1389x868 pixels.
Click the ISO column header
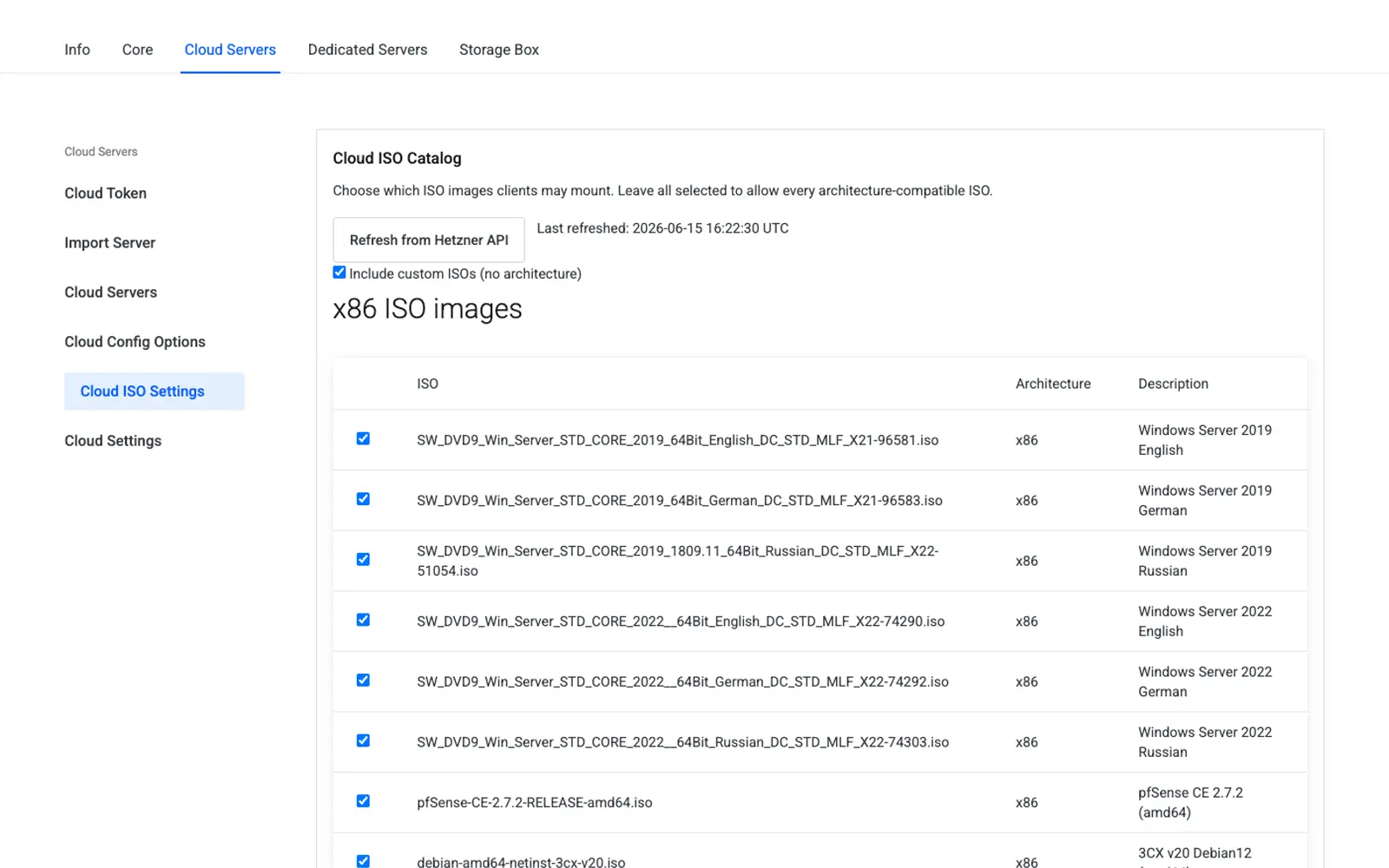coord(427,384)
